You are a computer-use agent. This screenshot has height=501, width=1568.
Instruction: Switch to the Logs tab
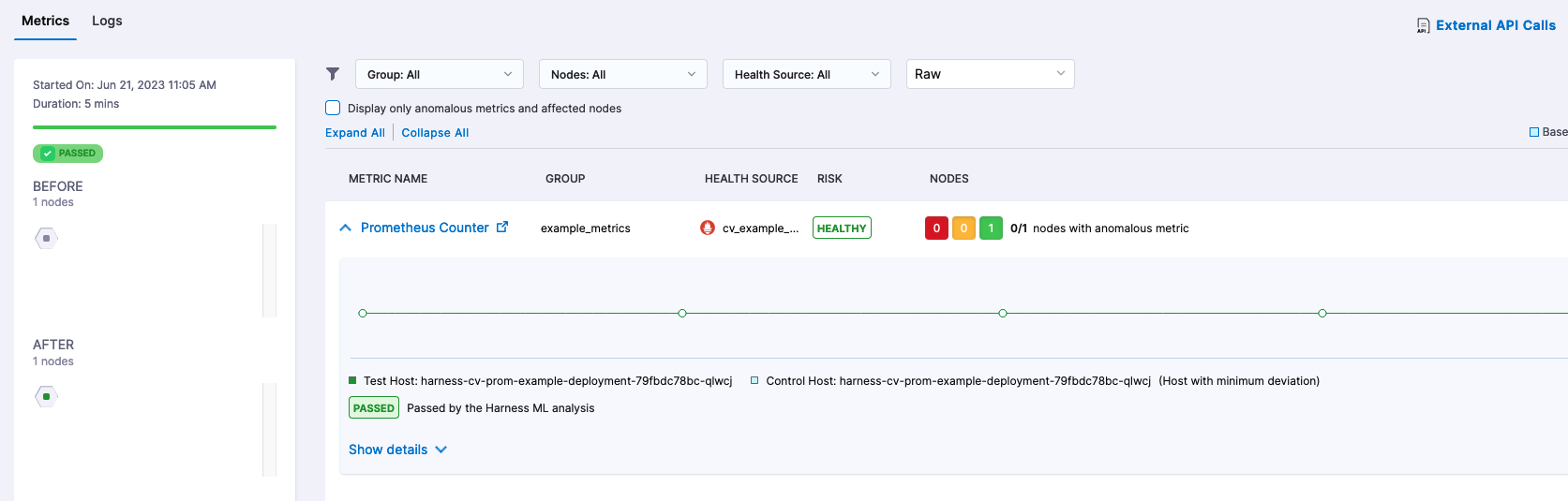pyautogui.click(x=107, y=21)
